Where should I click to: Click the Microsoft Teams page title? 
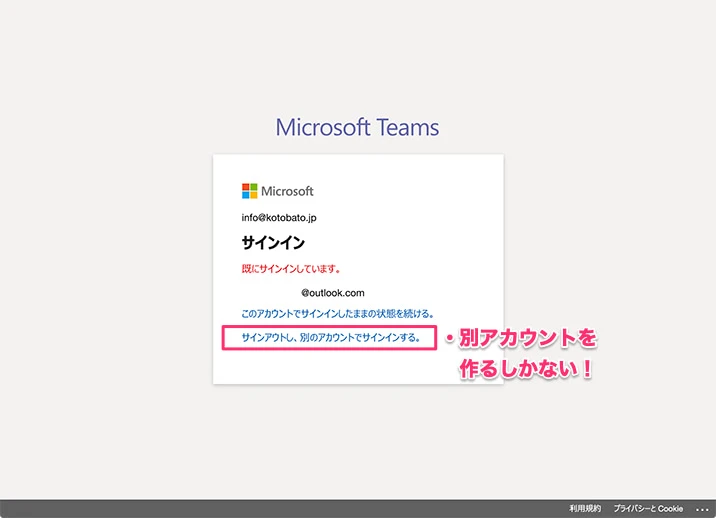click(357, 128)
